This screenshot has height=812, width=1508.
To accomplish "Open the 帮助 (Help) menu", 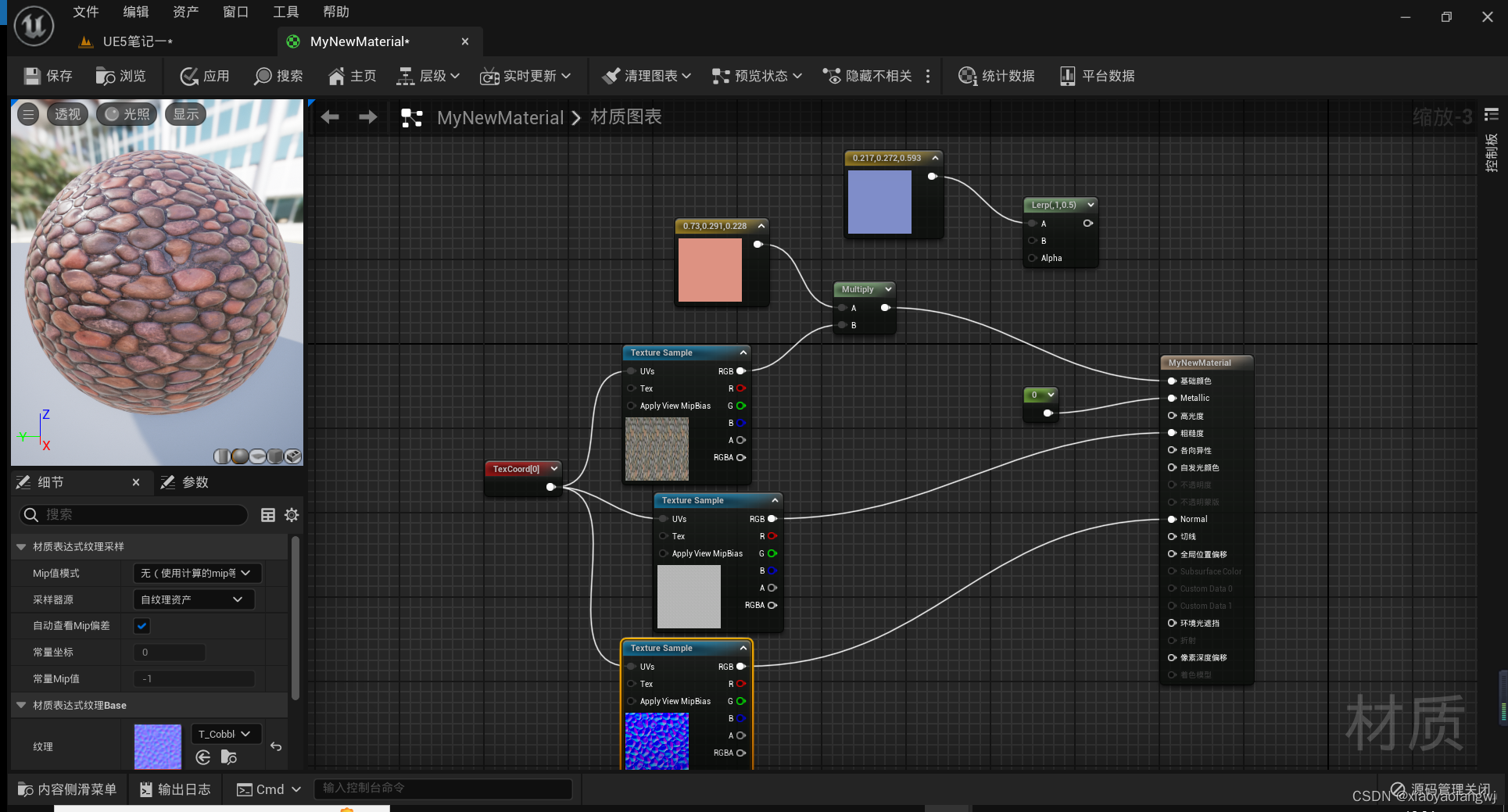I will pos(335,12).
